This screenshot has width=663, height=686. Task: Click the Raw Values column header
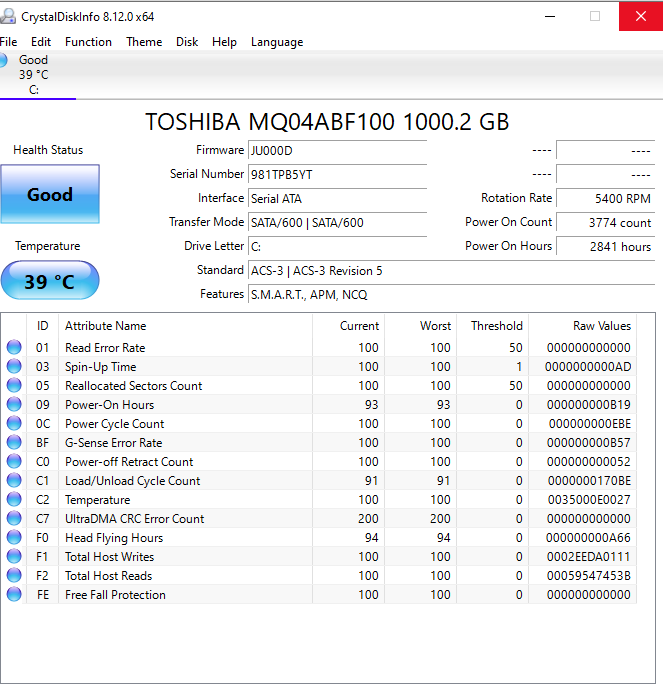point(601,326)
